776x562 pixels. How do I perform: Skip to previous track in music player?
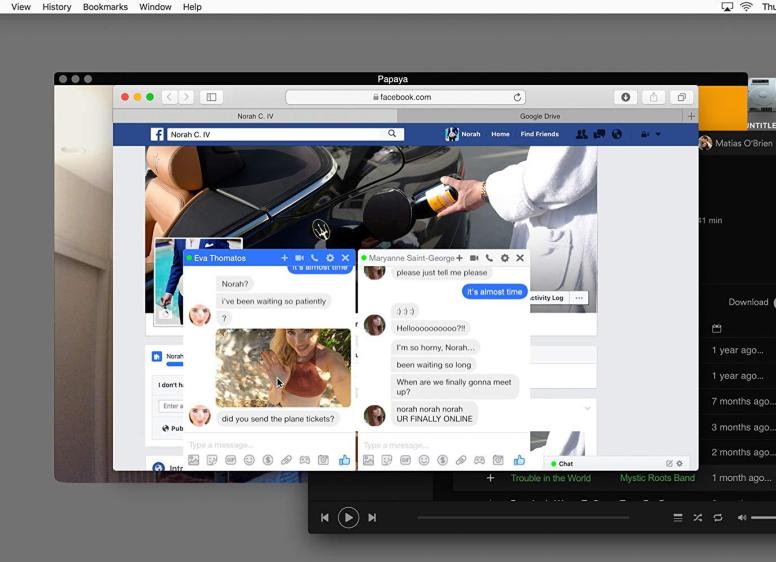[325, 517]
